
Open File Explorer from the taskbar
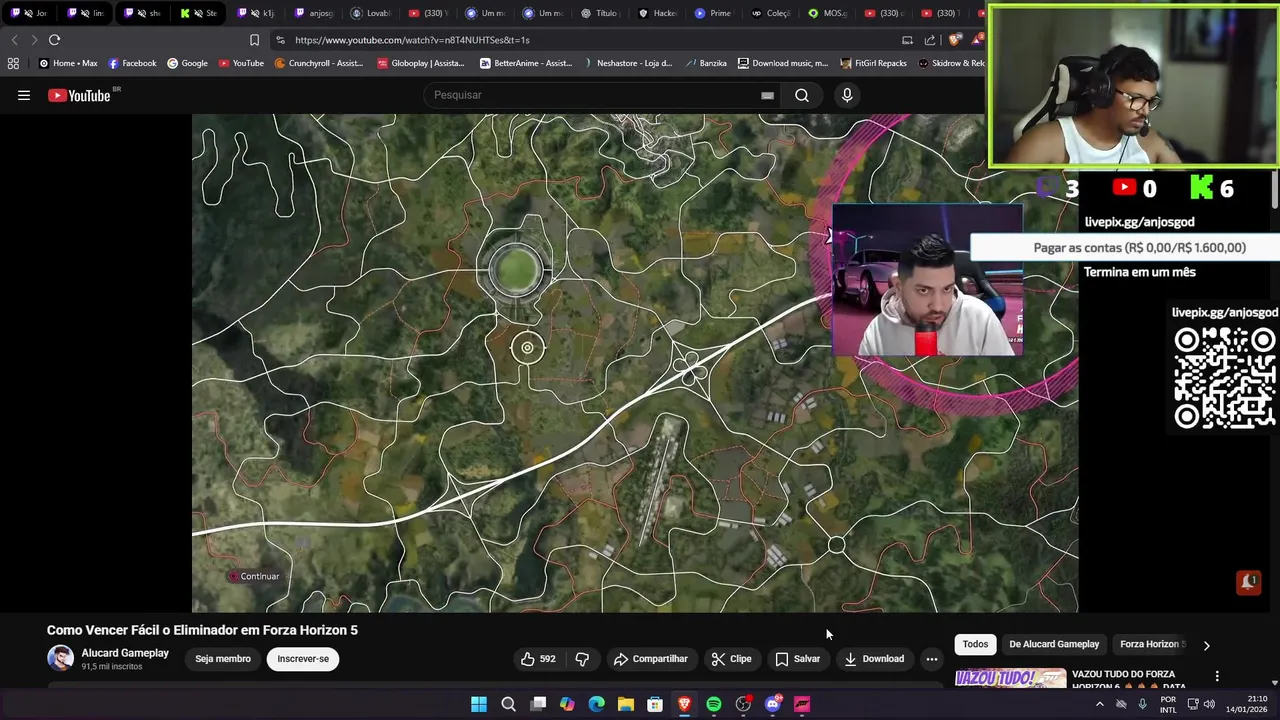[626, 704]
